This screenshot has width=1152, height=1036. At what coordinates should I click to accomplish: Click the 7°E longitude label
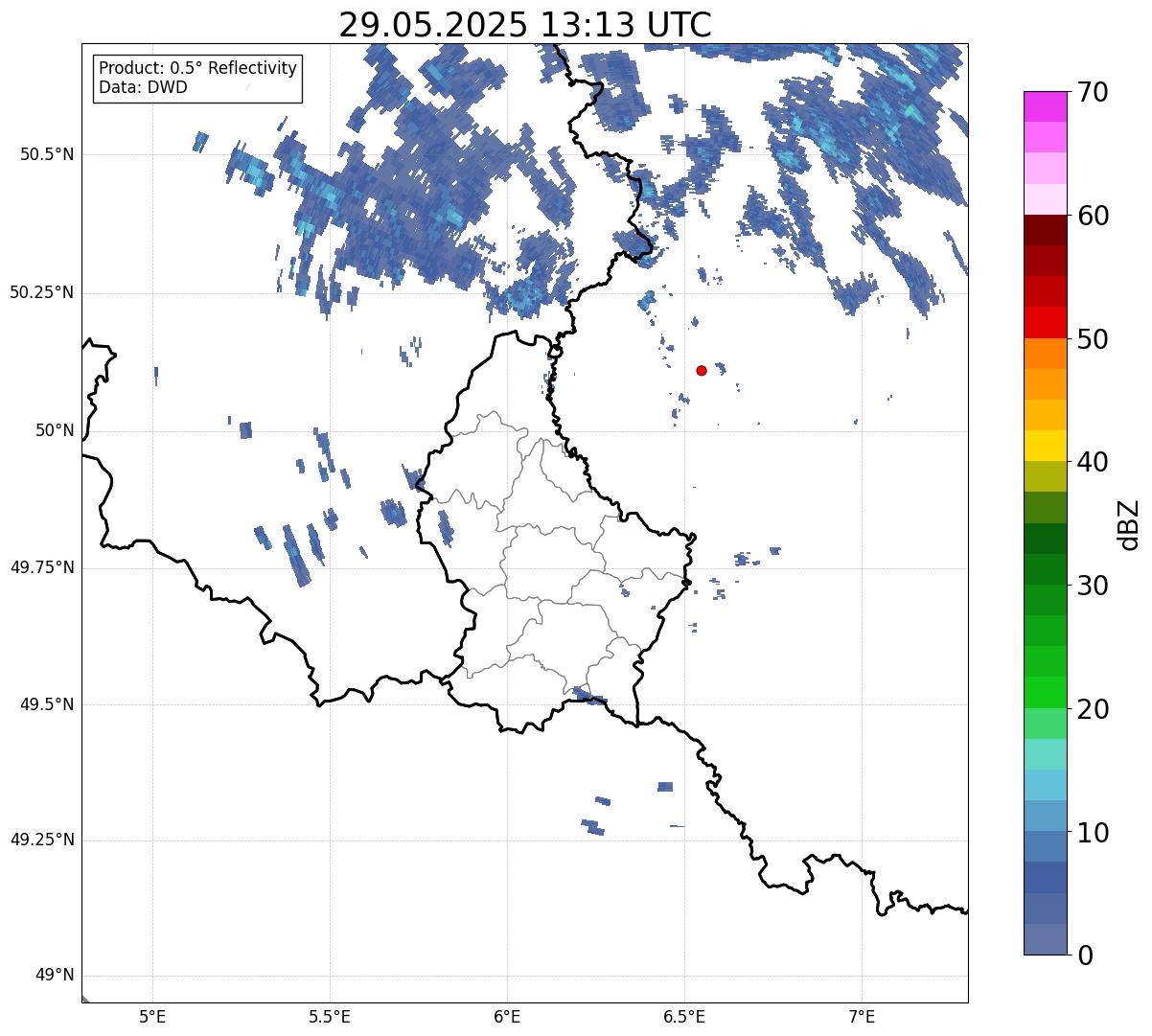[x=863, y=1017]
